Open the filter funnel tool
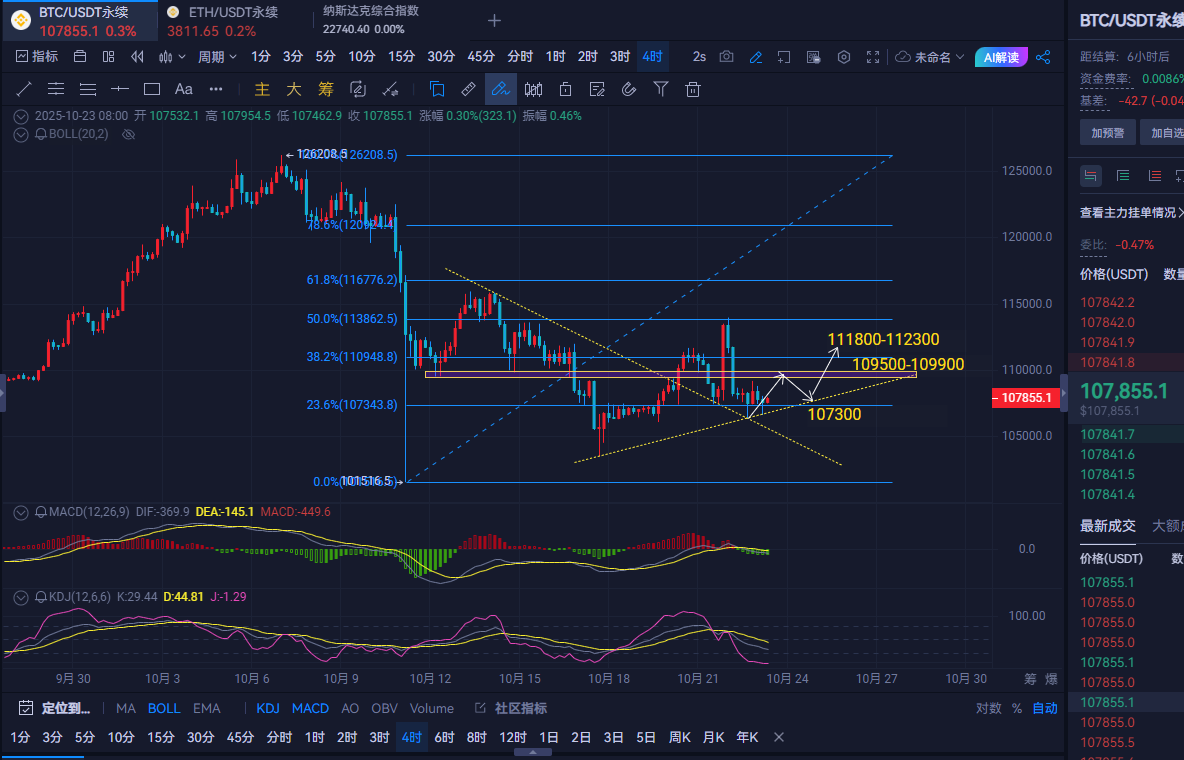 pyautogui.click(x=660, y=89)
